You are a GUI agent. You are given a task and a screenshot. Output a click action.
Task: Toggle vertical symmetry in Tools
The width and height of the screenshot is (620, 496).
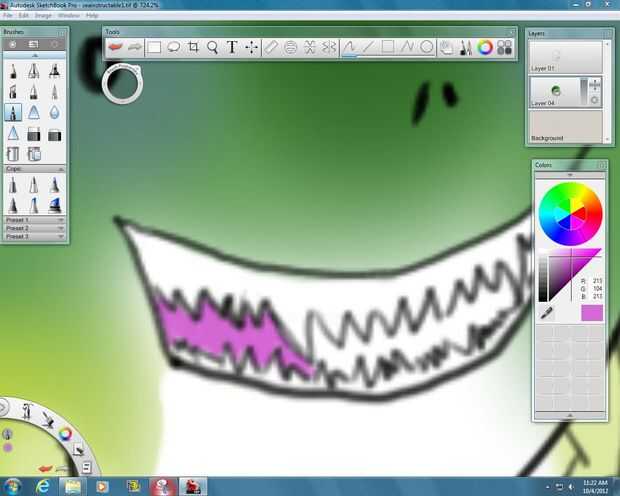[329, 47]
